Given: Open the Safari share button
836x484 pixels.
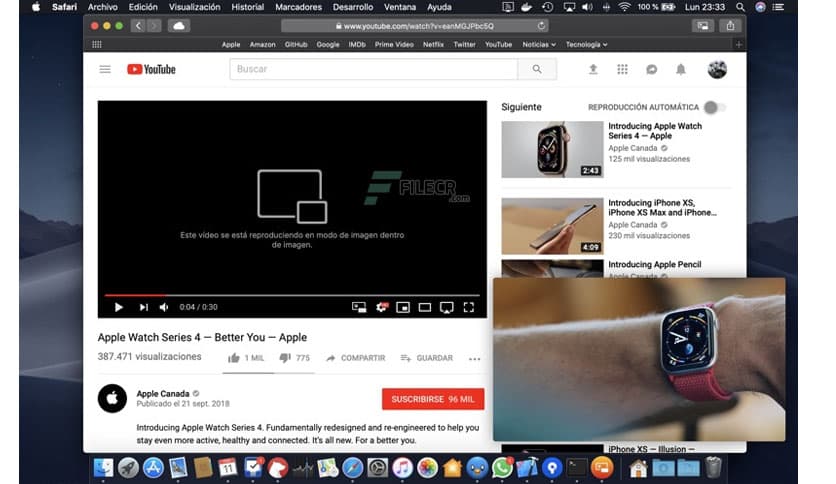Looking at the screenshot, I should coord(730,26).
